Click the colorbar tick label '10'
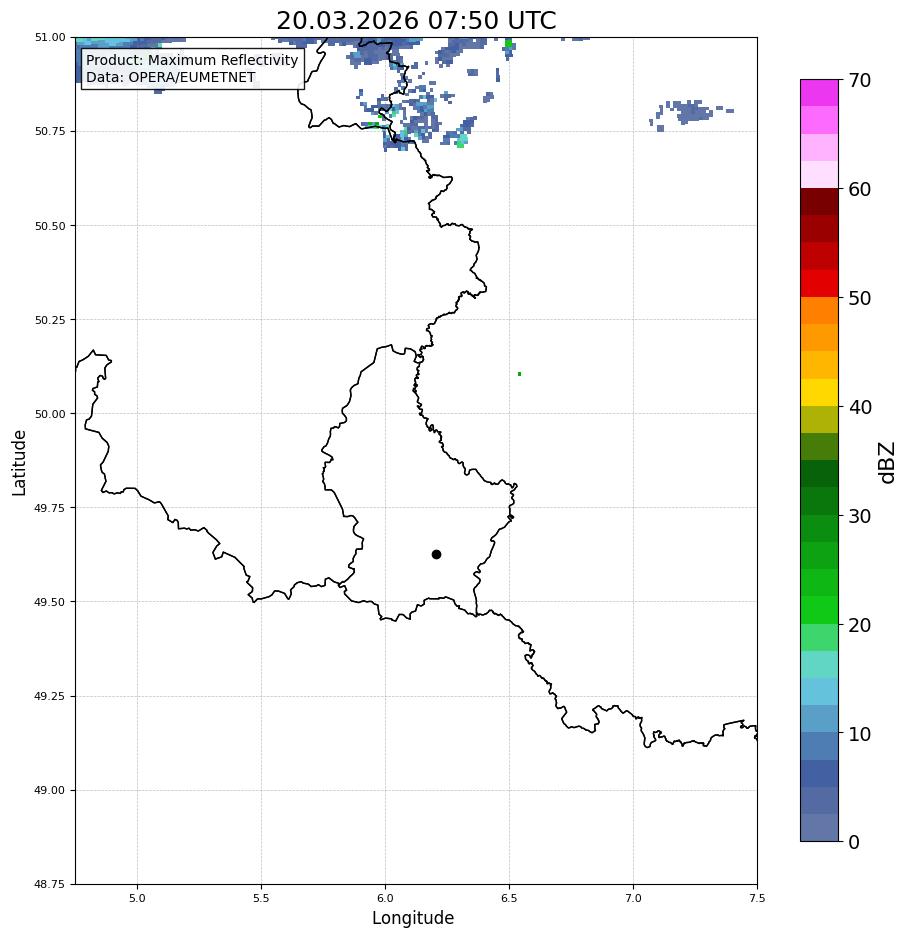Viewport: 908px width, 937px height. [x=860, y=734]
